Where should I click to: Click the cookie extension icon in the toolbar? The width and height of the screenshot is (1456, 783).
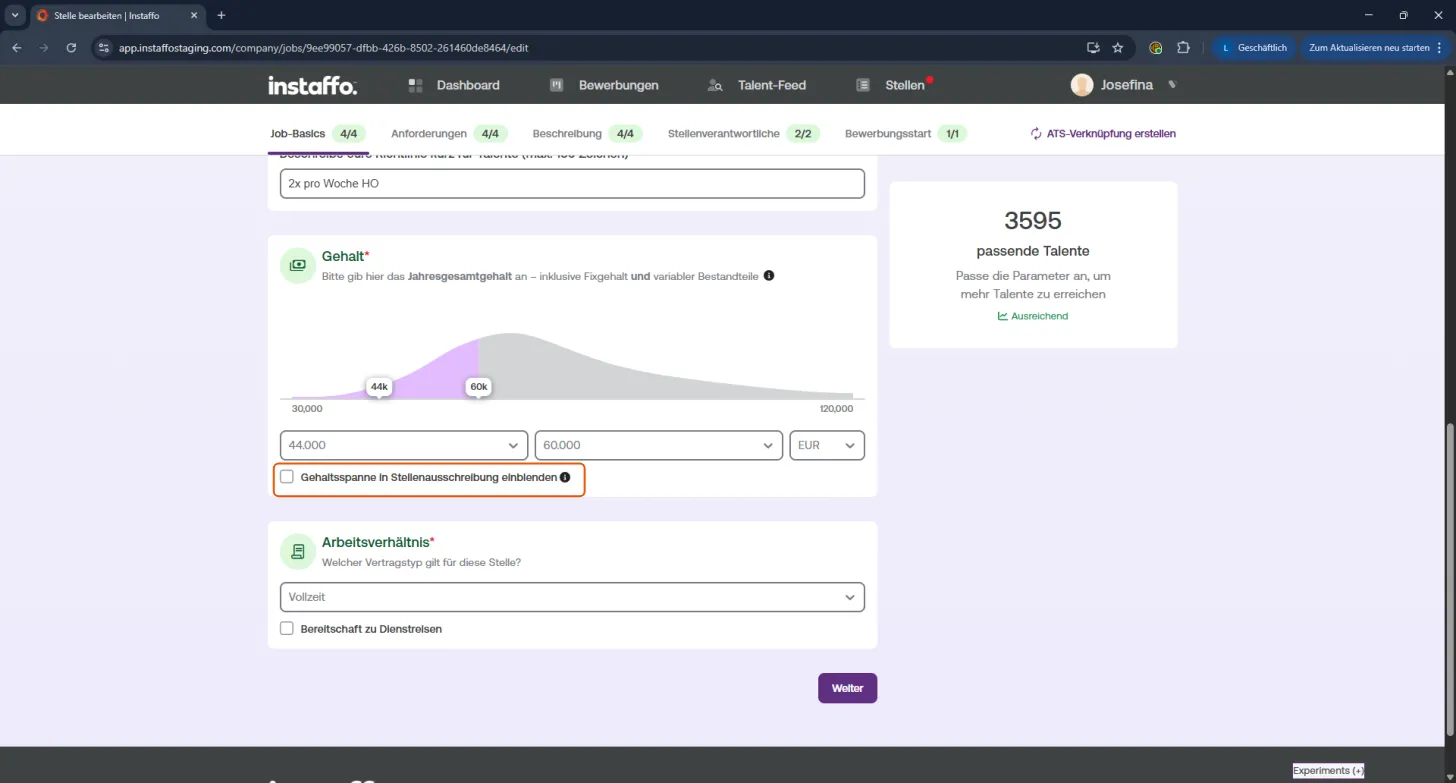tap(1156, 47)
